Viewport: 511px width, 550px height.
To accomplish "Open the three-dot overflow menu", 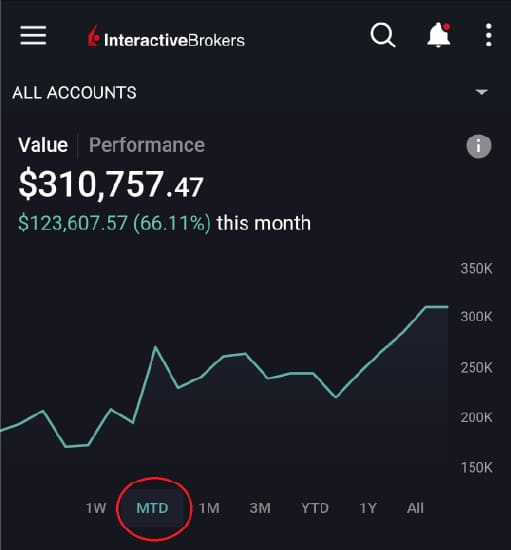I will pyautogui.click(x=489, y=35).
